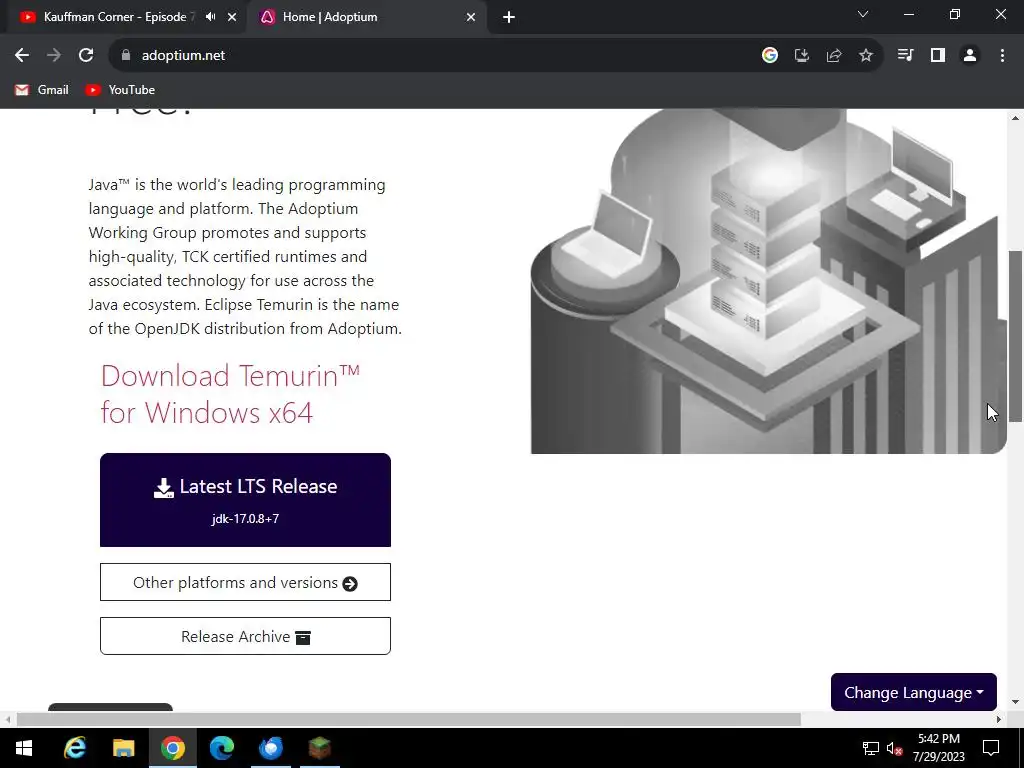The image size is (1024, 768).
Task: Open the Google icon in address bar
Action: click(770, 56)
